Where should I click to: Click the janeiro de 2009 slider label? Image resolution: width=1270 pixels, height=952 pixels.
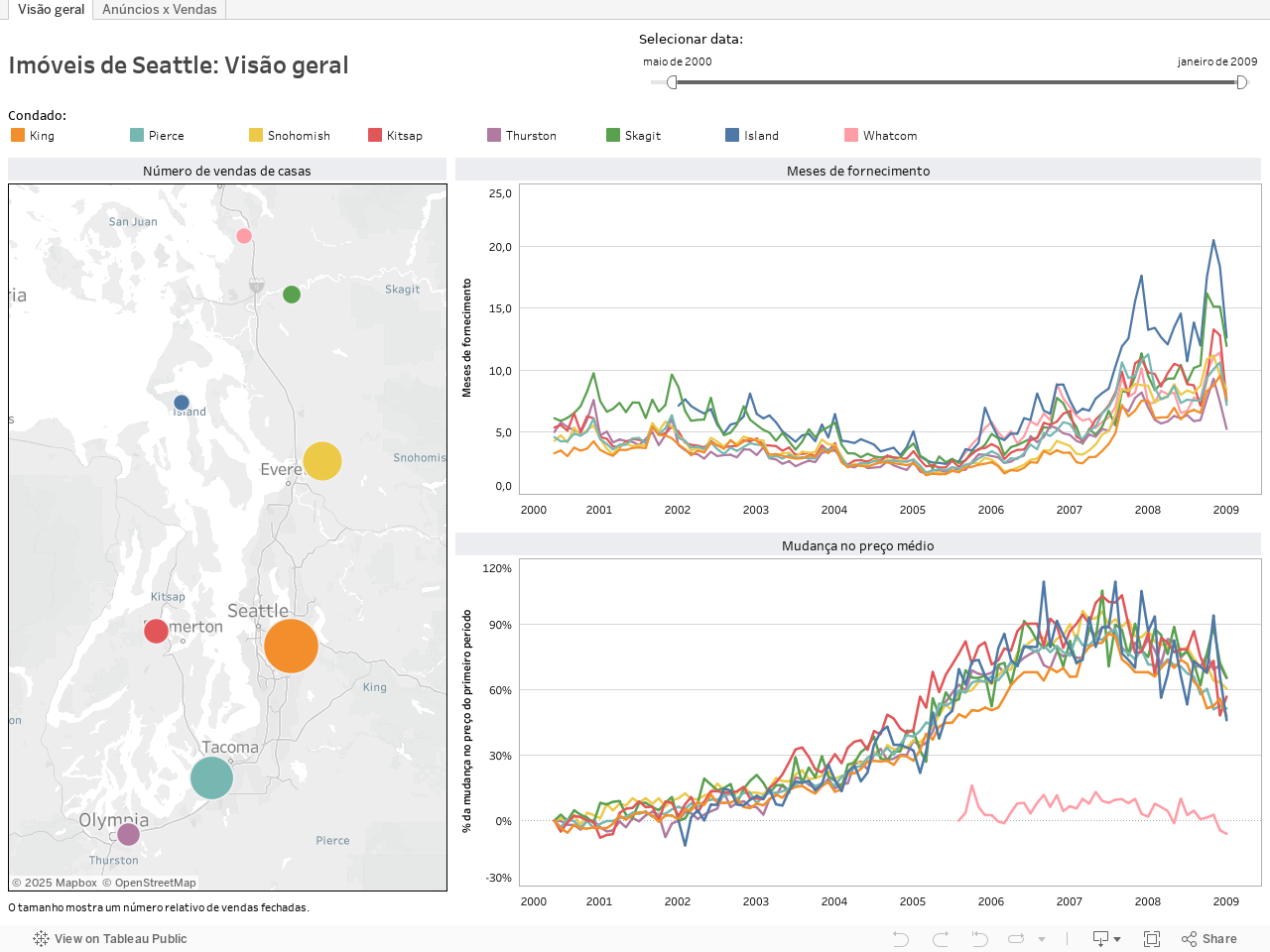(x=1217, y=61)
